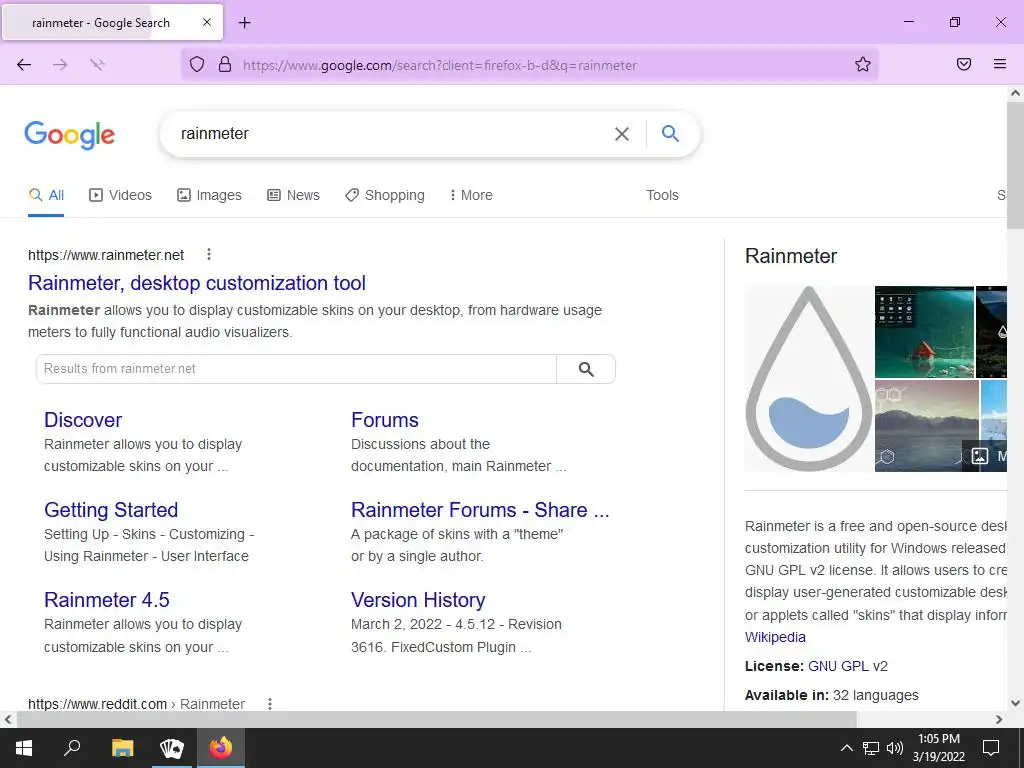Open the volume control tray icon
1024x768 pixels.
[x=894, y=748]
